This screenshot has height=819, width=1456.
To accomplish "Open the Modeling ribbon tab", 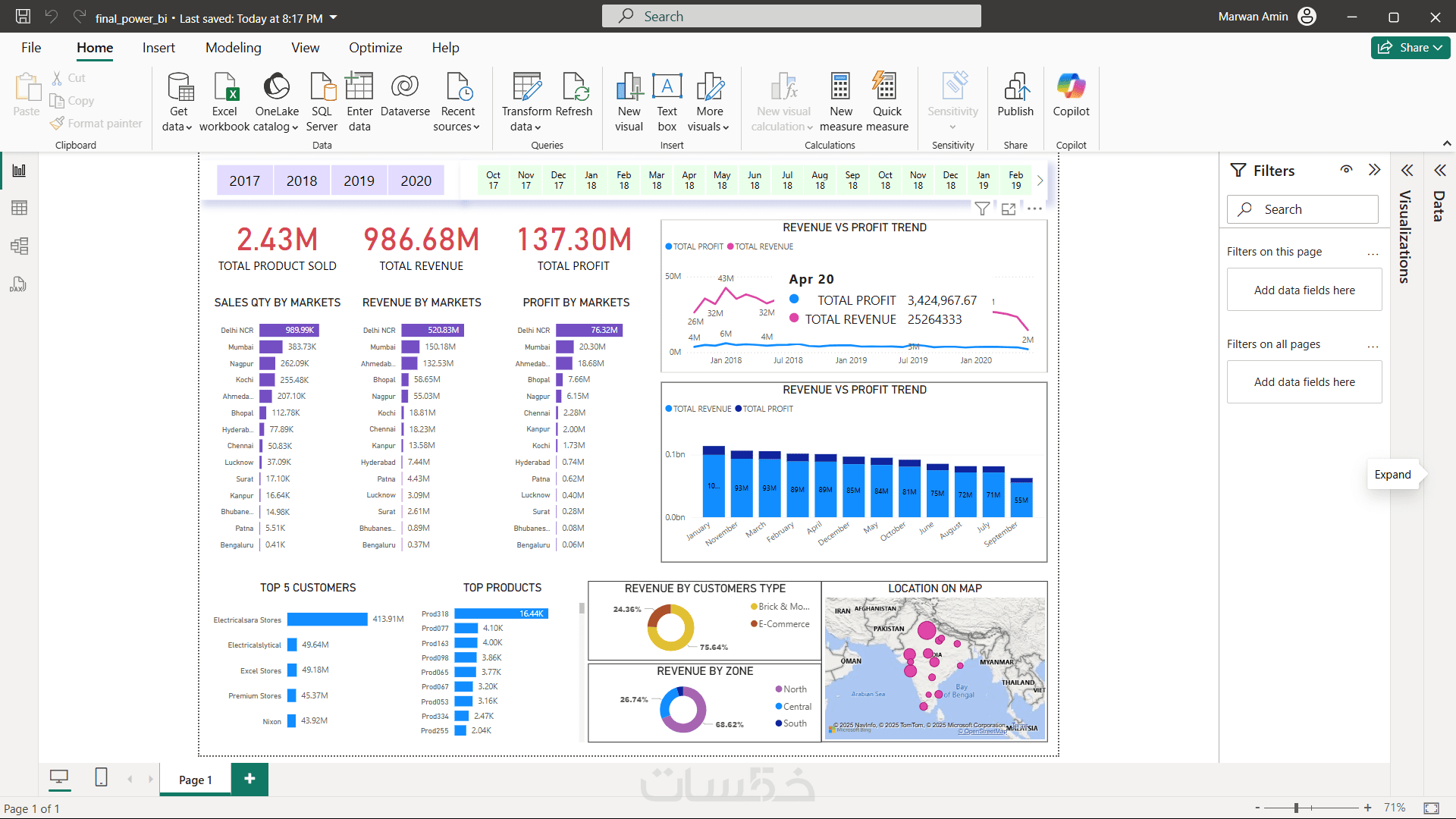I will [x=233, y=48].
